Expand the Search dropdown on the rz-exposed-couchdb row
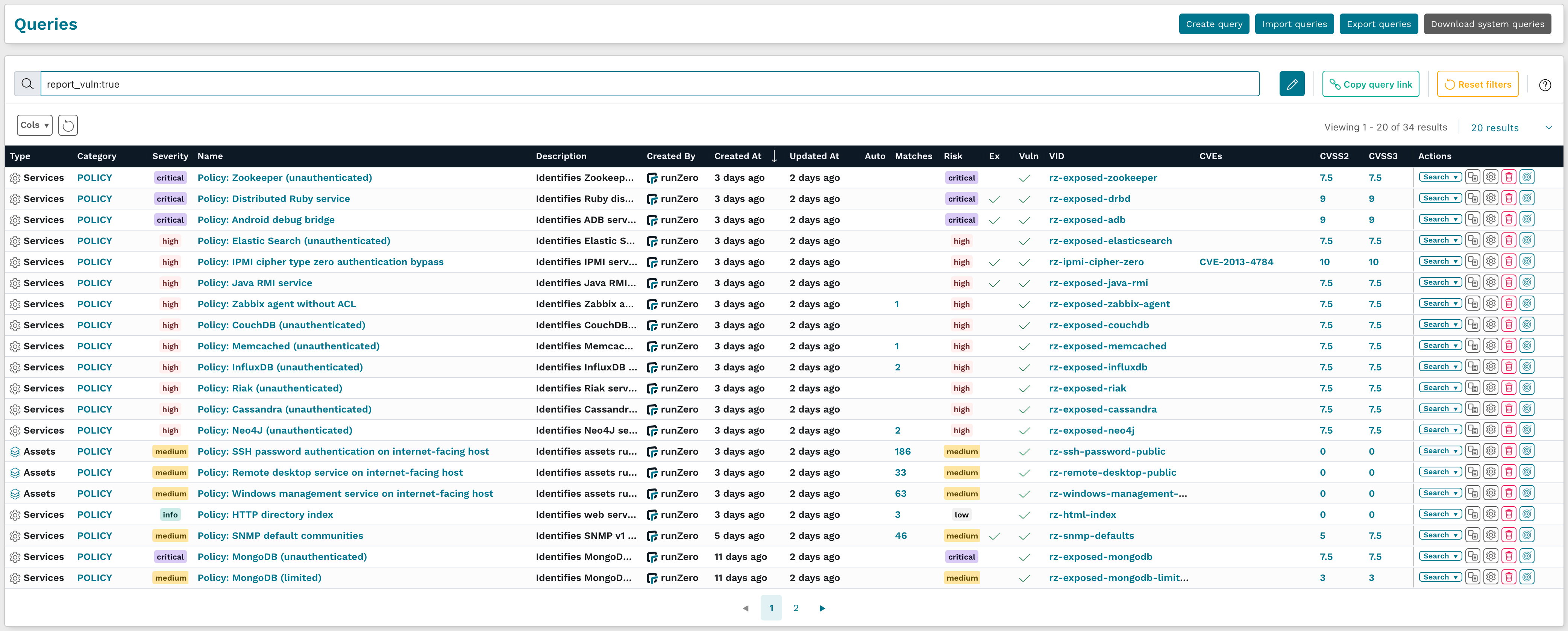This screenshot has width=1568, height=631. pos(1440,324)
